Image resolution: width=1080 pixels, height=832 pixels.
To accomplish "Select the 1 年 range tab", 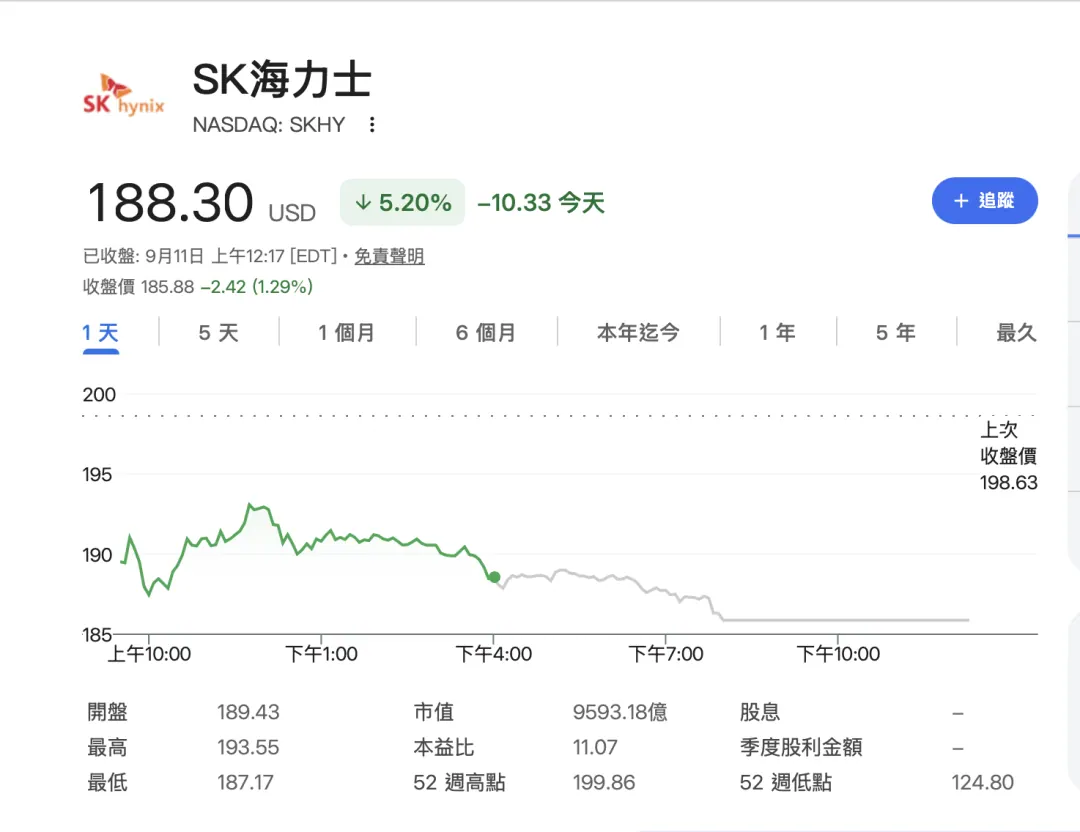I will [778, 333].
